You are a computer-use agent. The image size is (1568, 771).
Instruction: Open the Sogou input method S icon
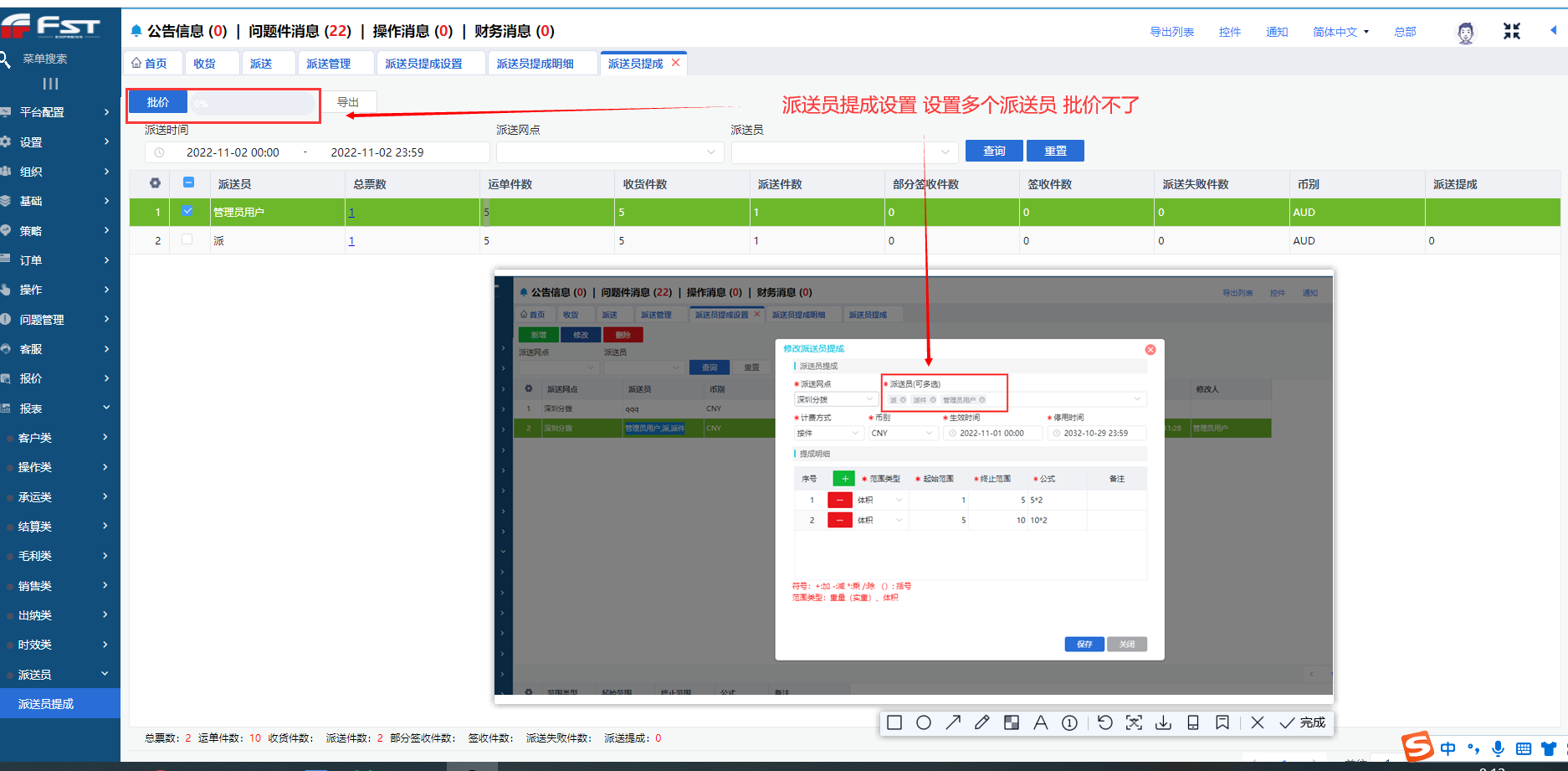point(1417,746)
